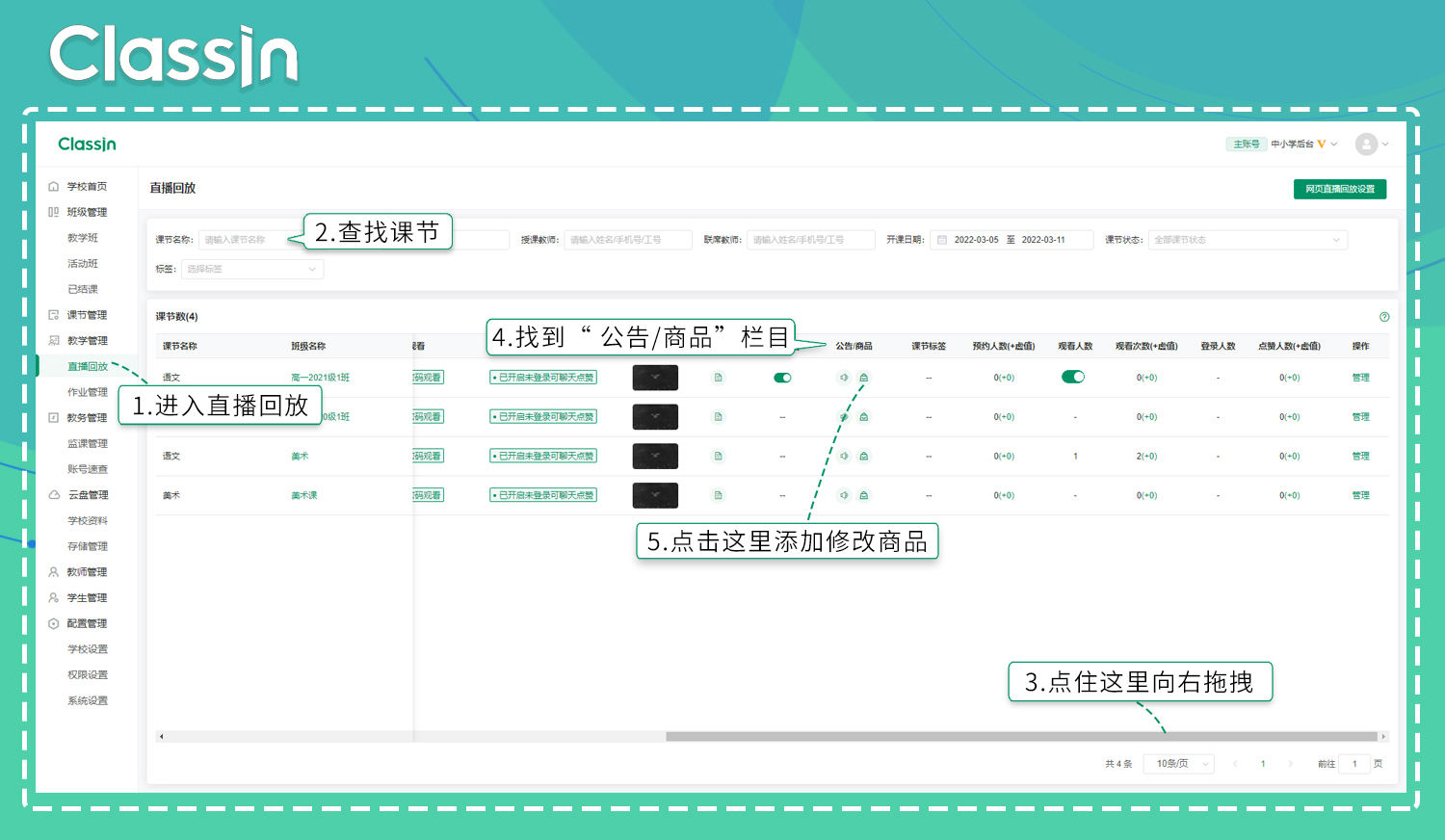The width and height of the screenshot is (1445, 840).
Task: Expand the 教务管理 sidebar group
Action: click(78, 418)
